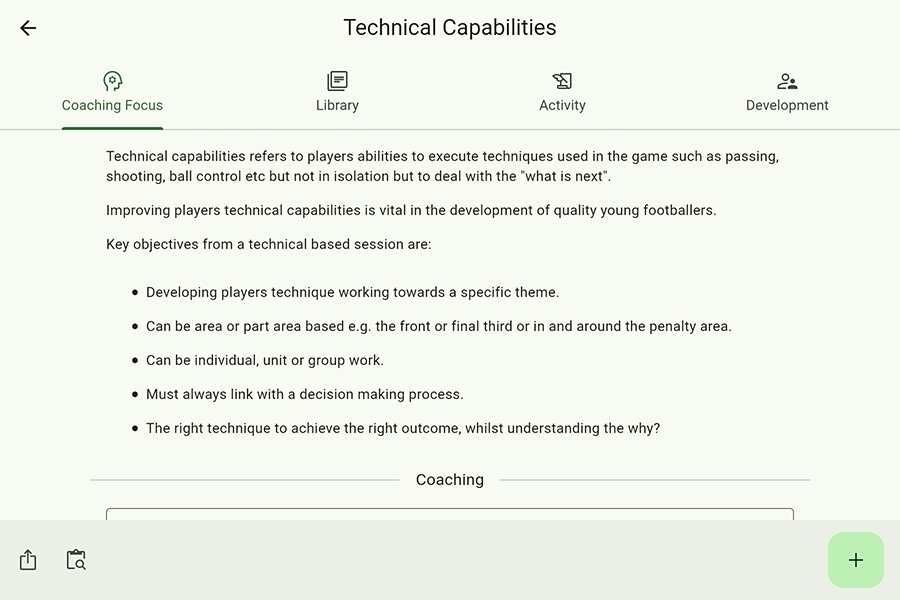
Task: Click the paragraph about quality young footballers
Action: tap(411, 210)
